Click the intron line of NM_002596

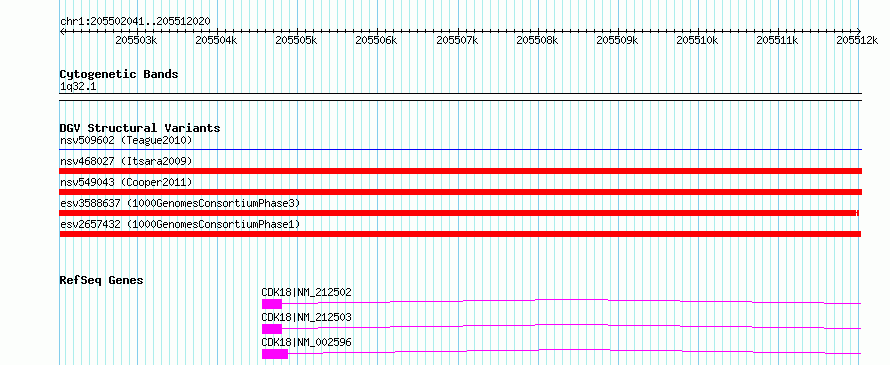pyautogui.click(x=574, y=350)
